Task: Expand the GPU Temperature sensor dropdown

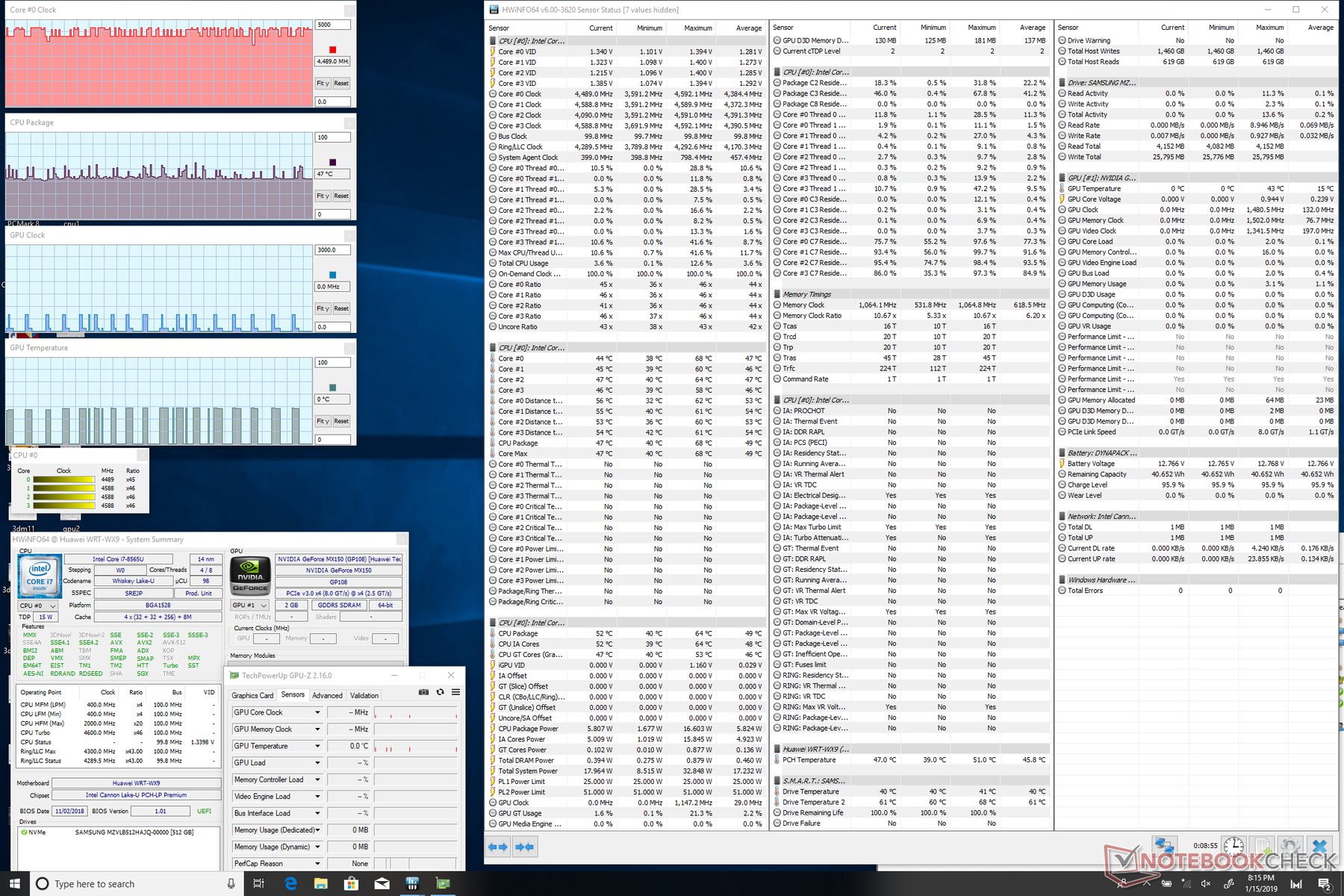Action: click(317, 746)
